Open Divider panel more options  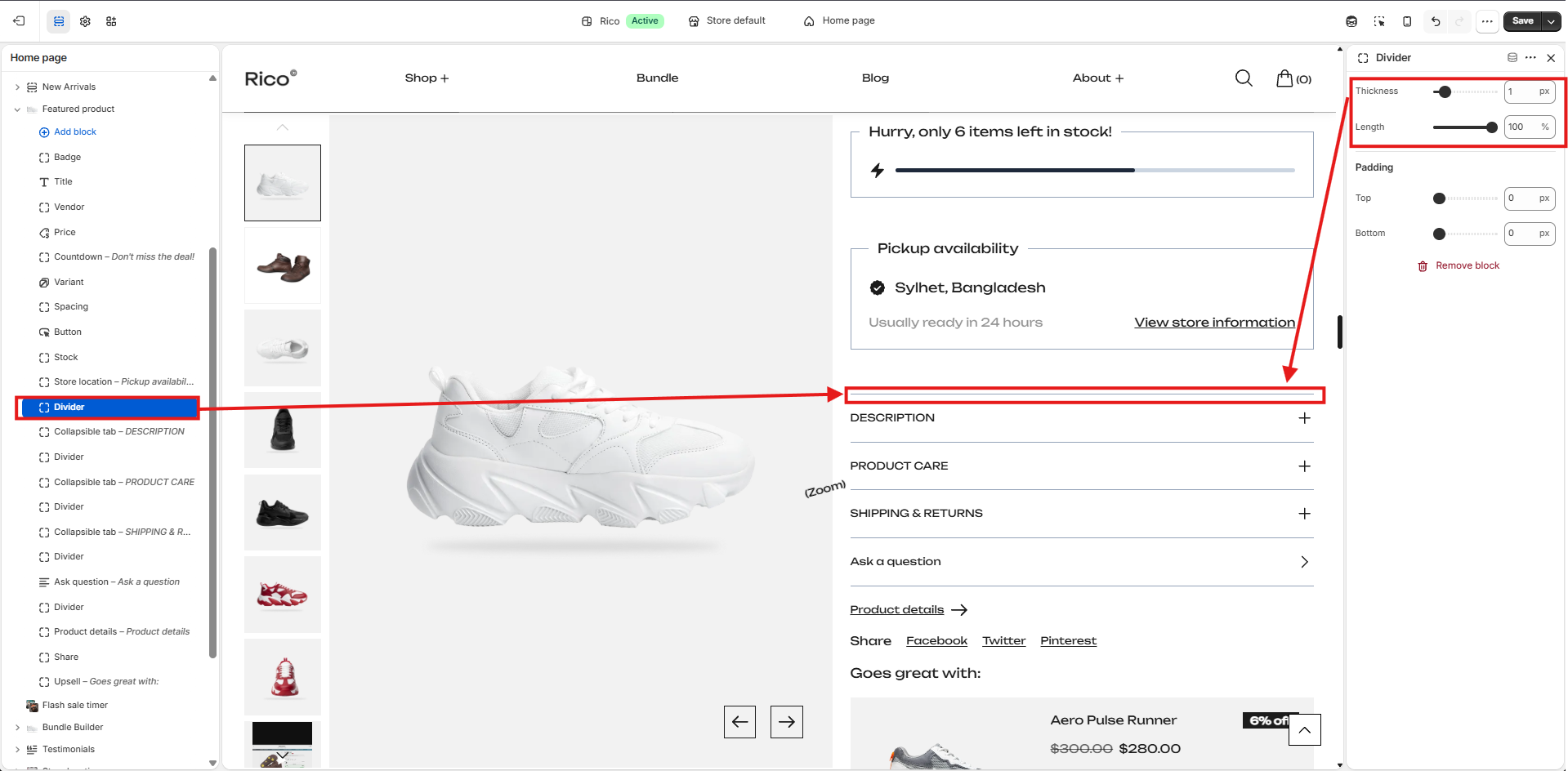click(x=1530, y=57)
